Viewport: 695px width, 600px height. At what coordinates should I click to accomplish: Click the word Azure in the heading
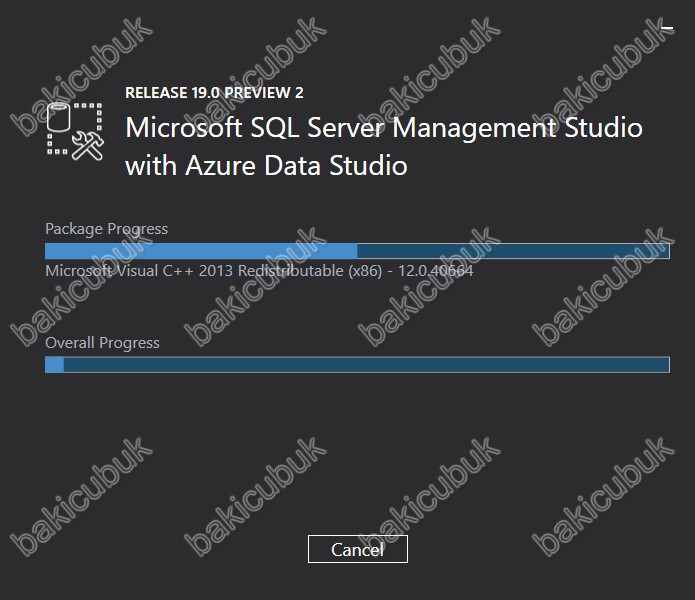(x=220, y=166)
